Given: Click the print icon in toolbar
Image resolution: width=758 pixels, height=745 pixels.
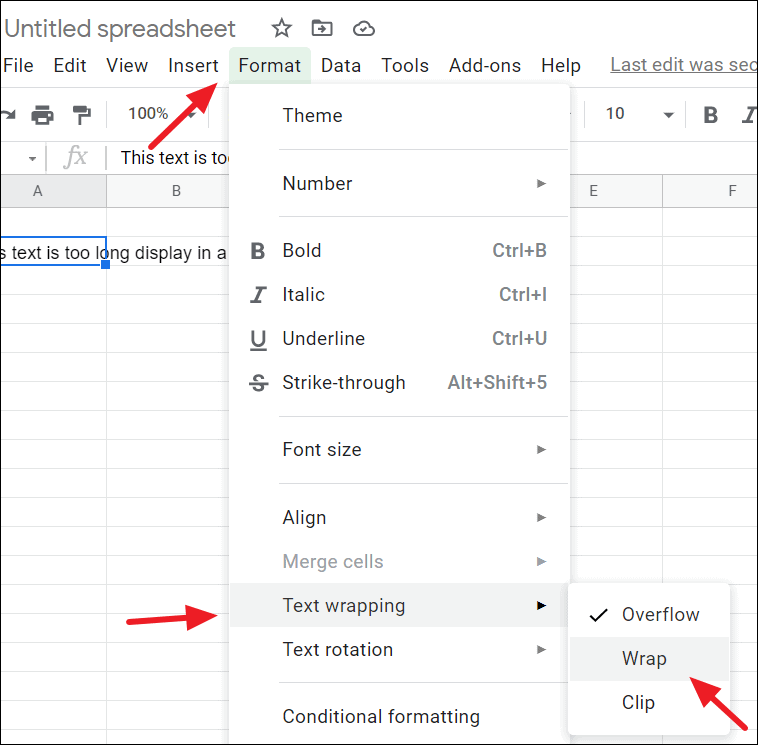Looking at the screenshot, I should point(43,115).
